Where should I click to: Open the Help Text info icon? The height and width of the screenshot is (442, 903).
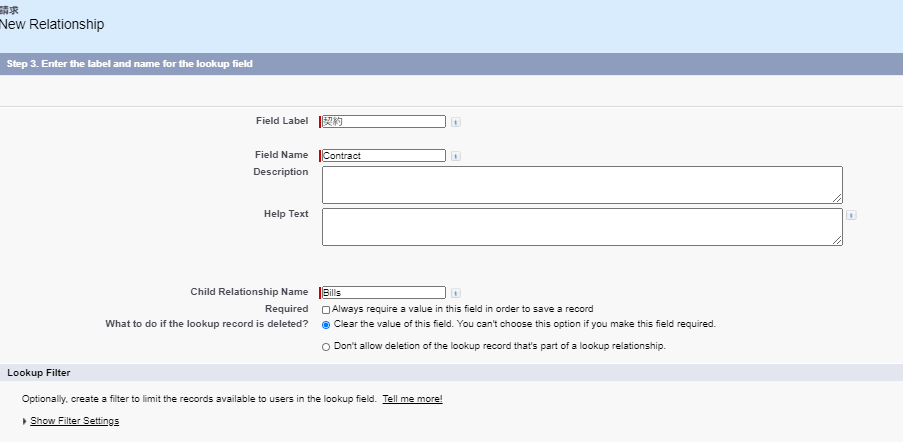click(851, 215)
